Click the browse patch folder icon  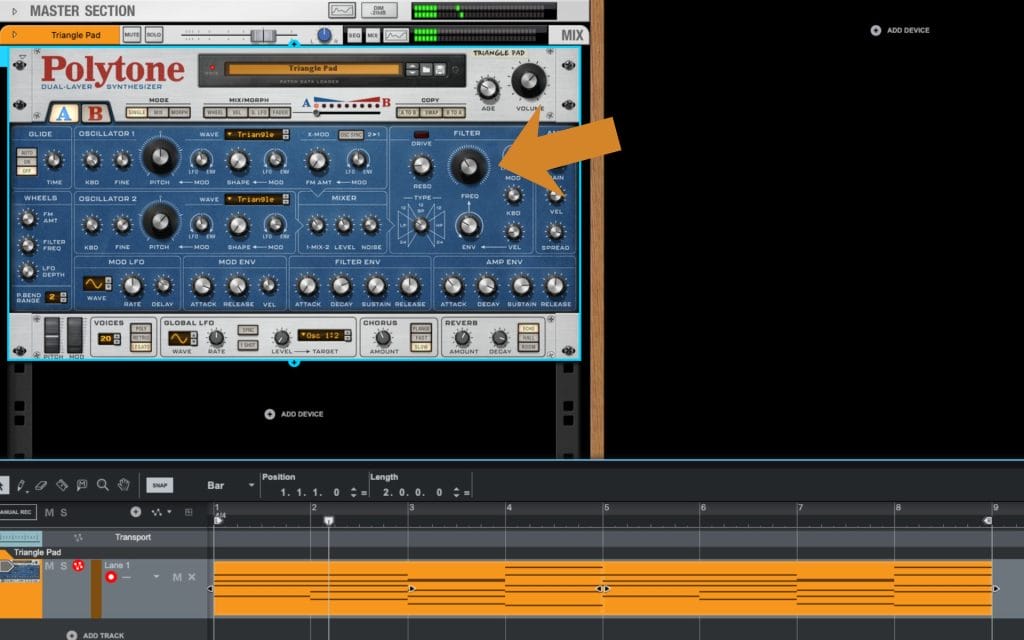click(425, 69)
